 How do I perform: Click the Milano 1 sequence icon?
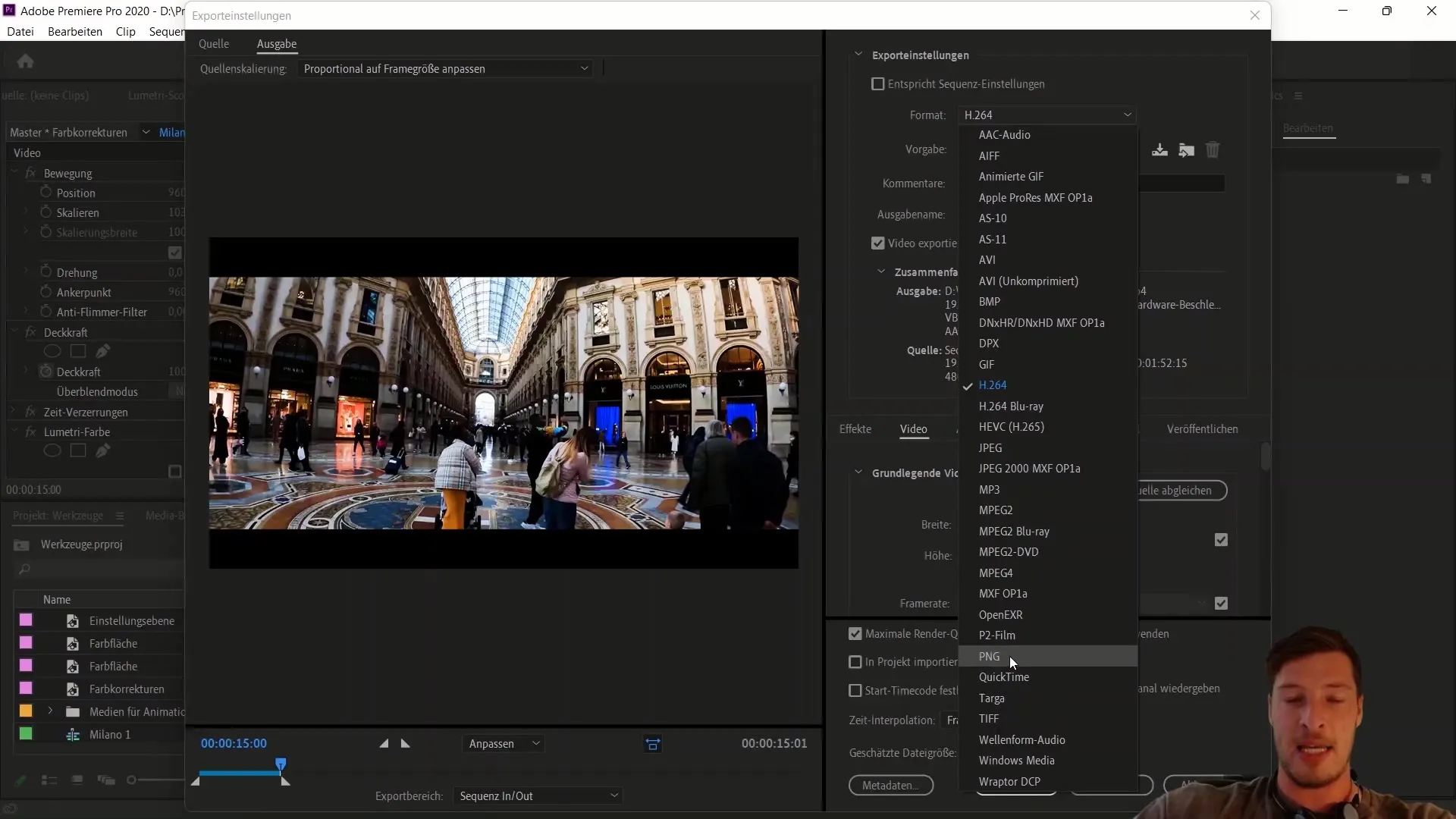(73, 735)
